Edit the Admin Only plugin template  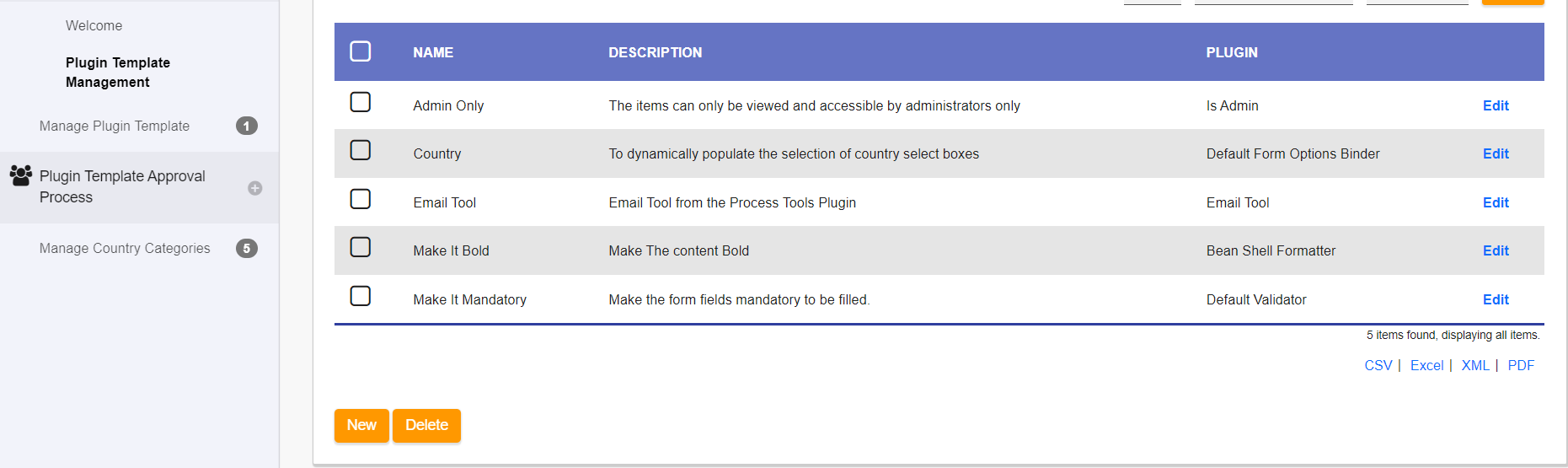[x=1496, y=106]
